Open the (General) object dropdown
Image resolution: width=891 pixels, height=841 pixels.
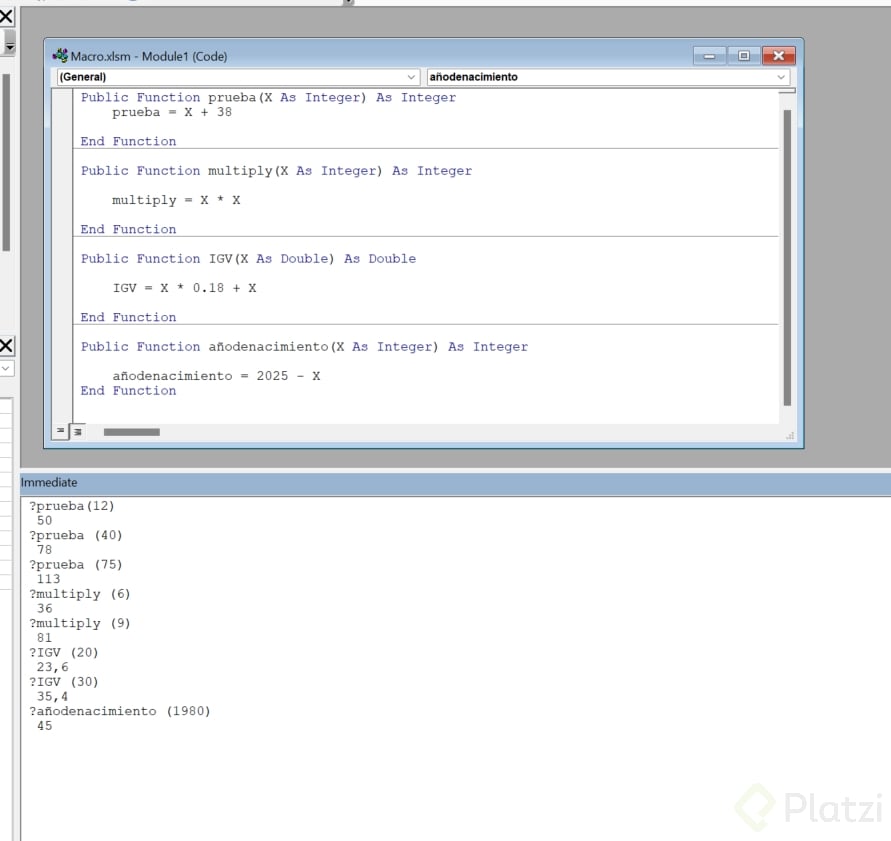coord(238,77)
